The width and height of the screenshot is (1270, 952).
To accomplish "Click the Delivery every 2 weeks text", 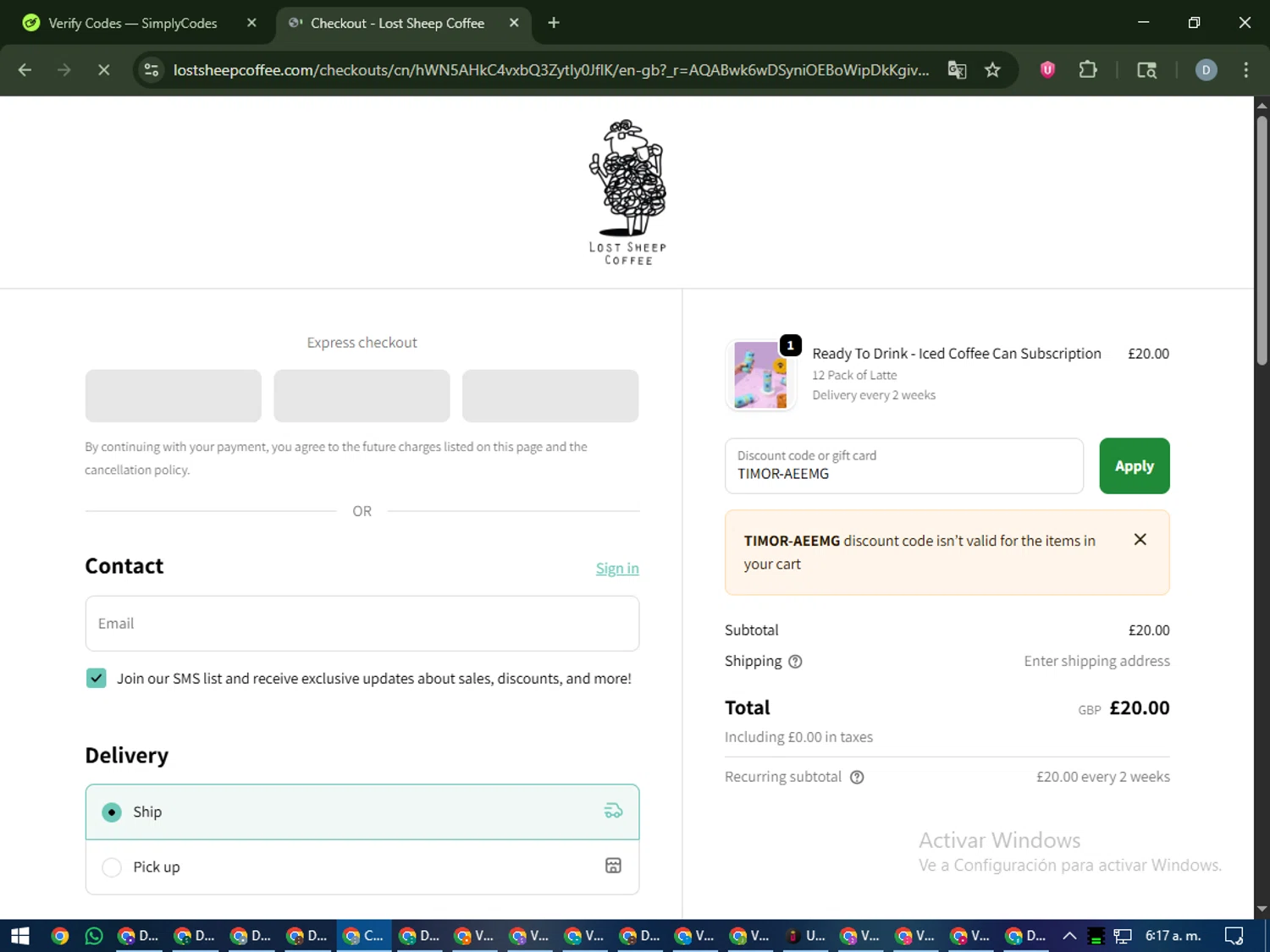I will pyautogui.click(x=874, y=395).
